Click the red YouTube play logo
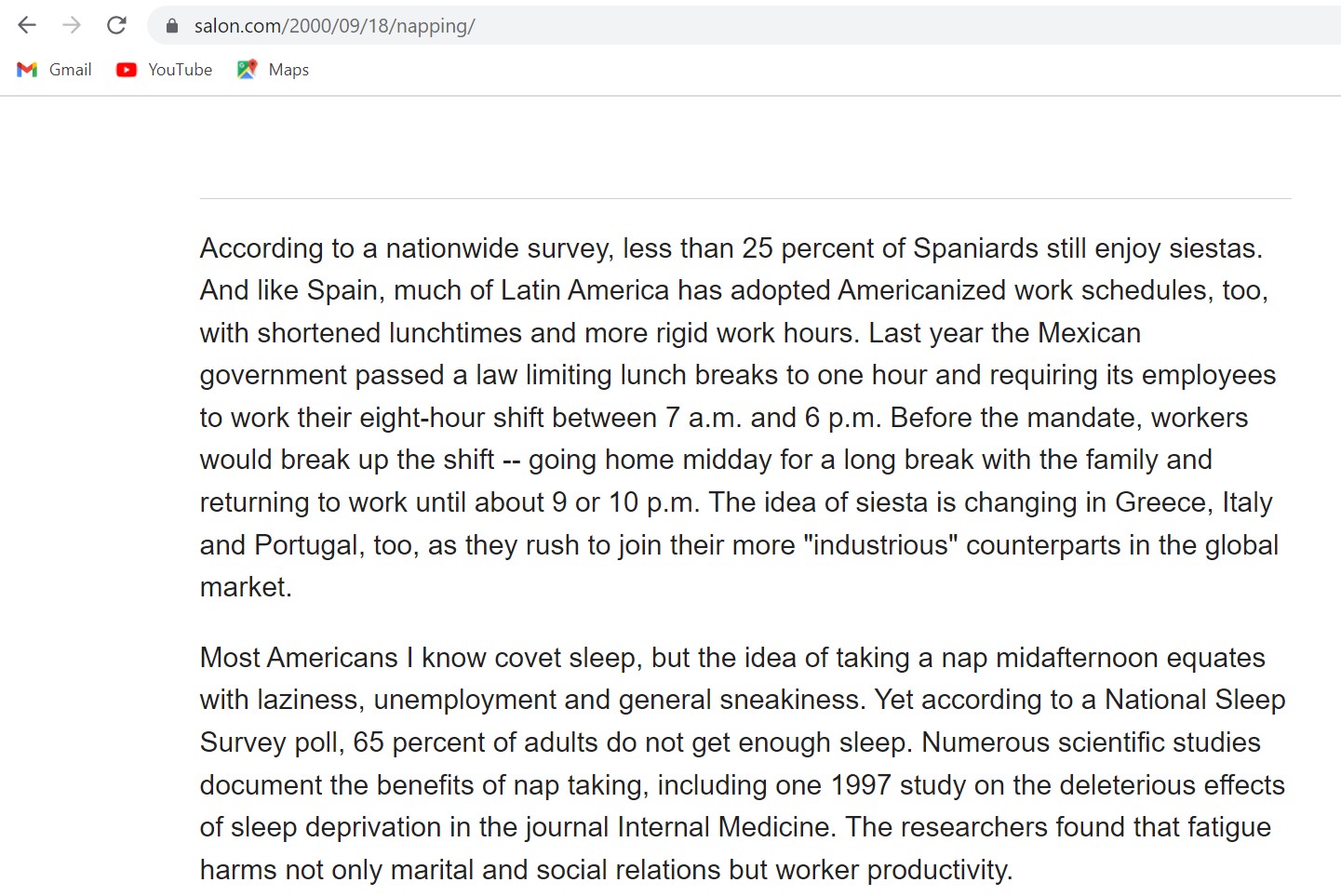This screenshot has width=1341, height=896. click(127, 70)
